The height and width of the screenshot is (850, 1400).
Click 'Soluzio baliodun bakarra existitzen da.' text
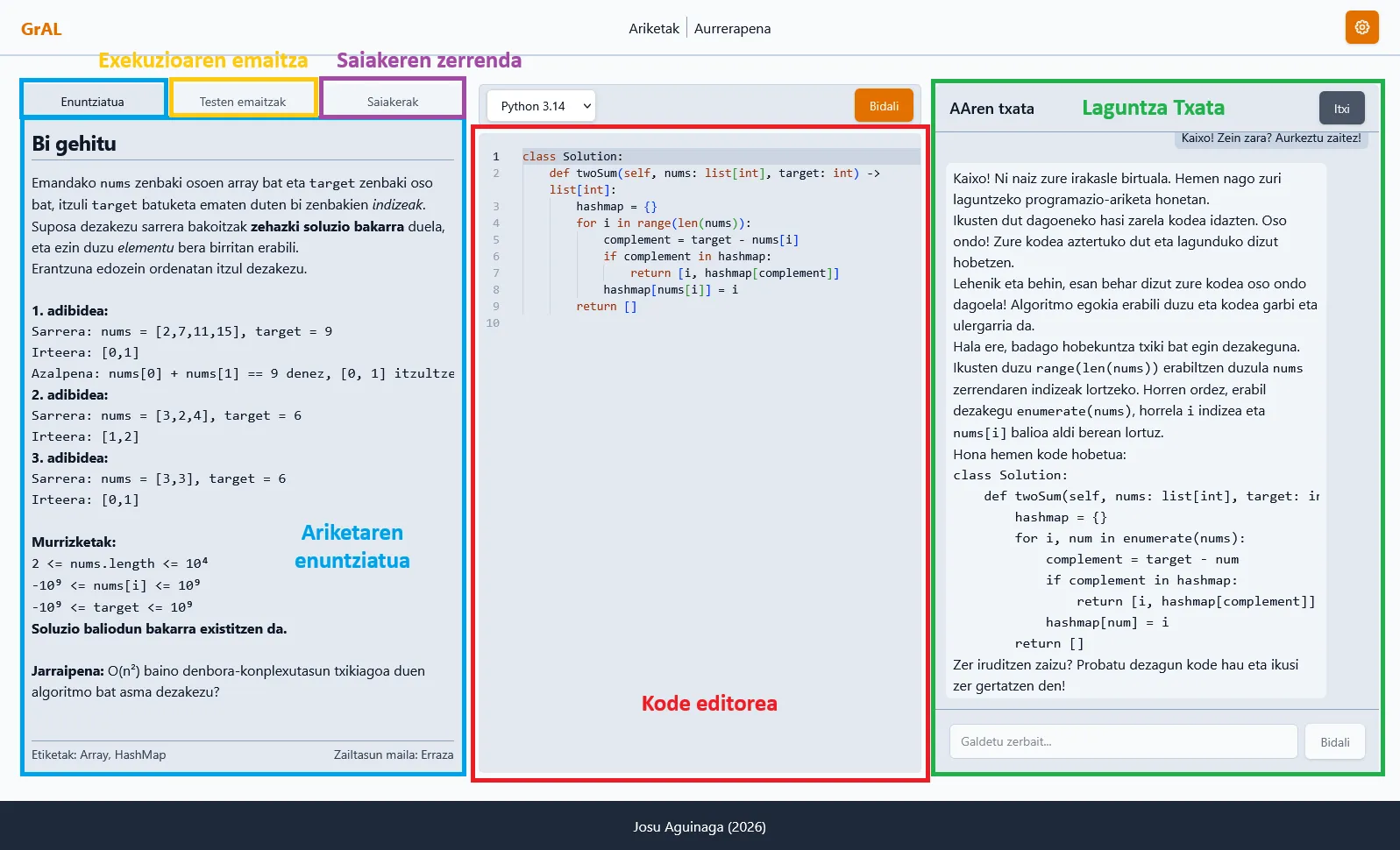point(160,628)
